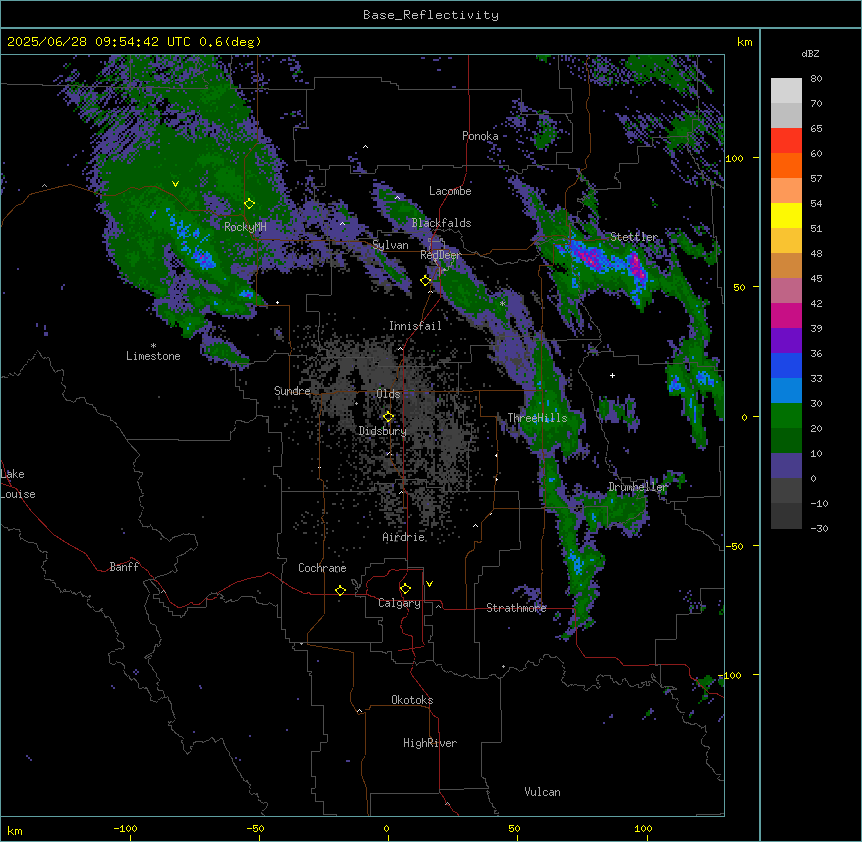
Task: Click the magenta 42 dBZ legend swatch
Action: pos(786,315)
